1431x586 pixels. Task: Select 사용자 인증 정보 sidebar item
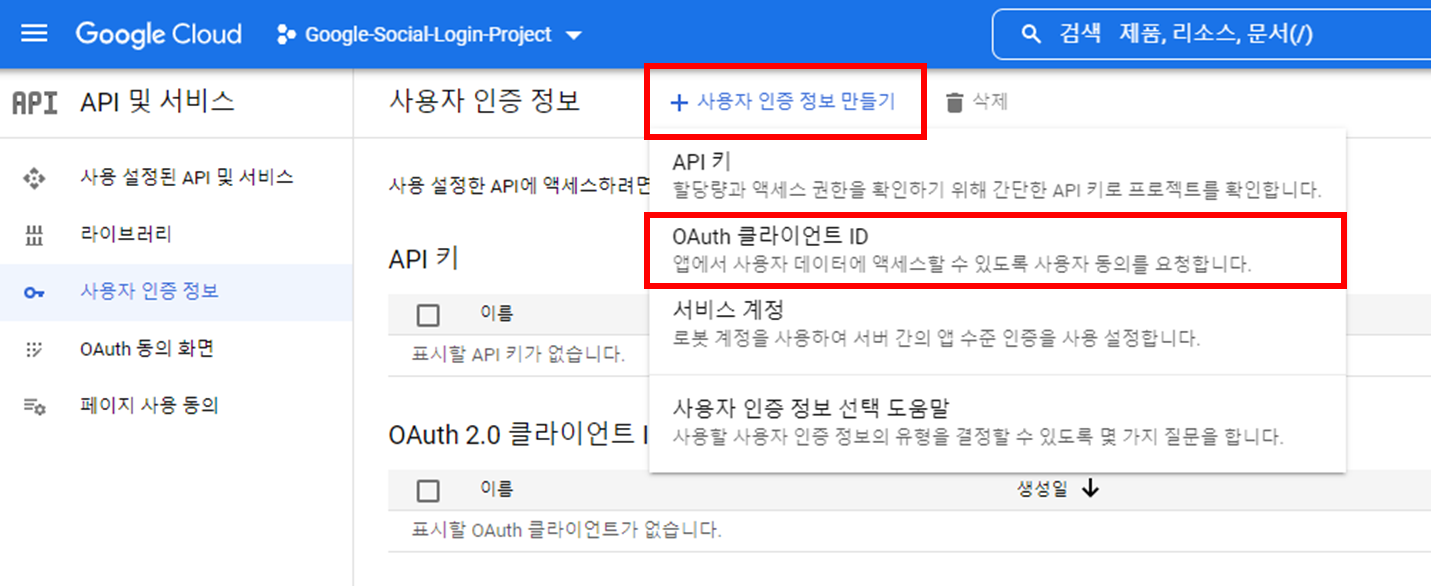(x=176, y=292)
